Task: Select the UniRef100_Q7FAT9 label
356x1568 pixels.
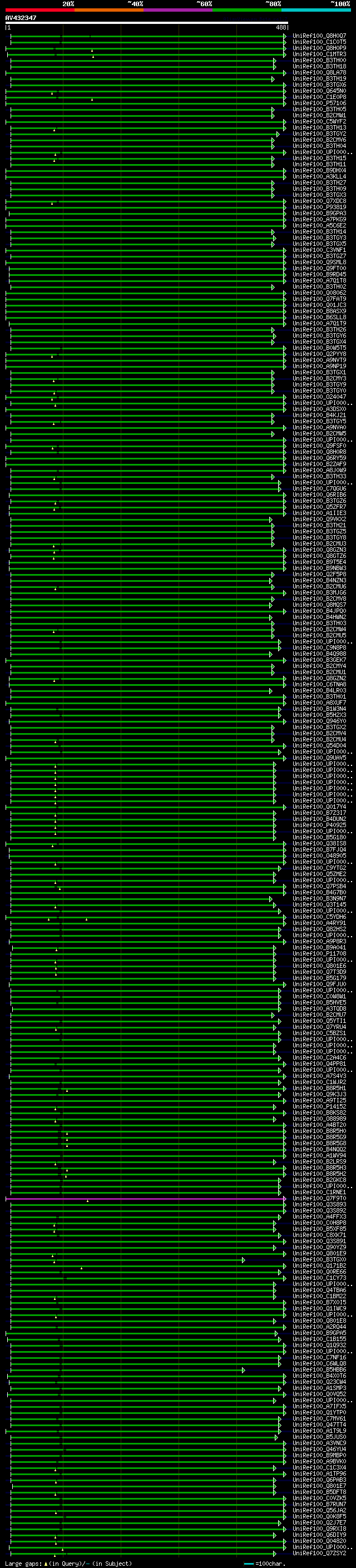Action: tap(319, 299)
